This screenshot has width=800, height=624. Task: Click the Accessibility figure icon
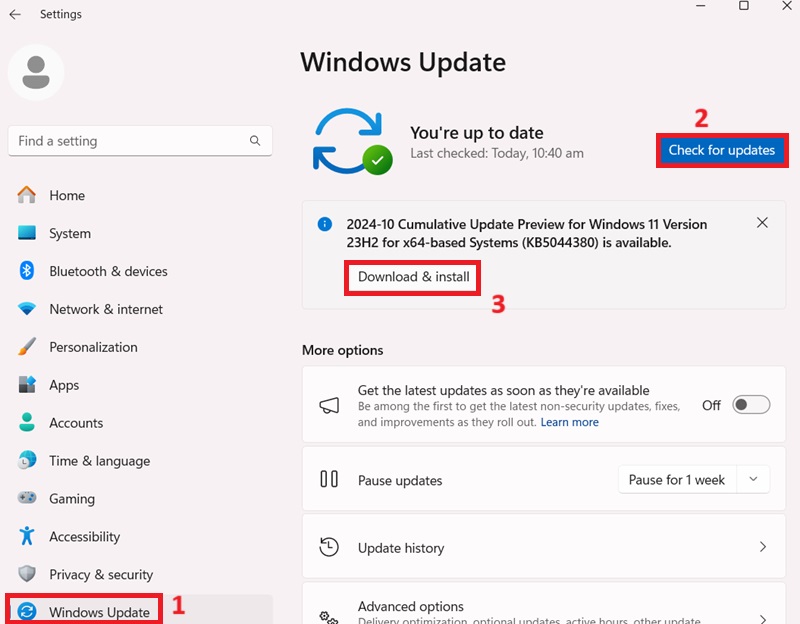27,536
